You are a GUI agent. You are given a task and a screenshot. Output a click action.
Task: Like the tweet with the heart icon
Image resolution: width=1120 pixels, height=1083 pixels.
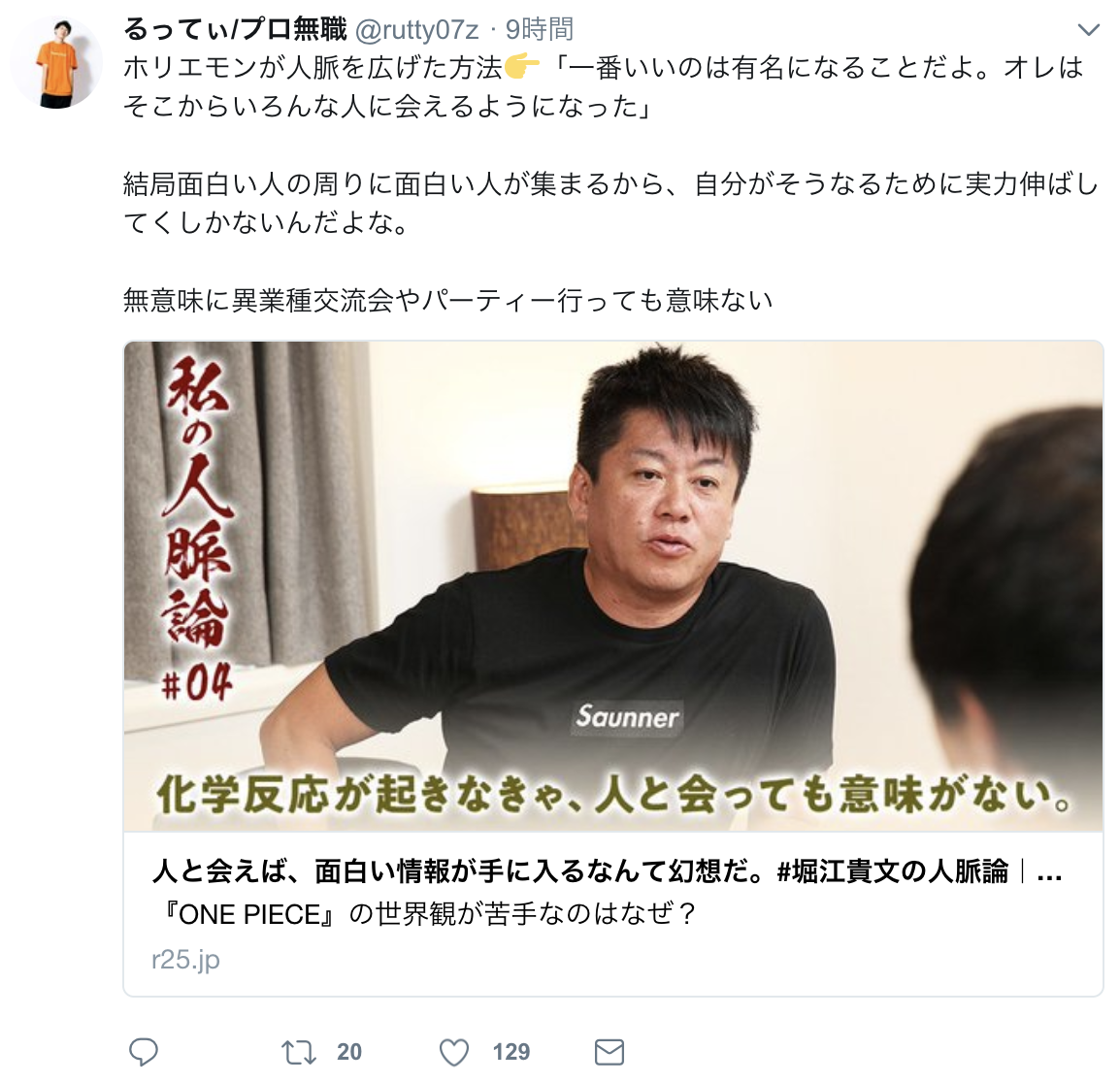coord(453,1052)
